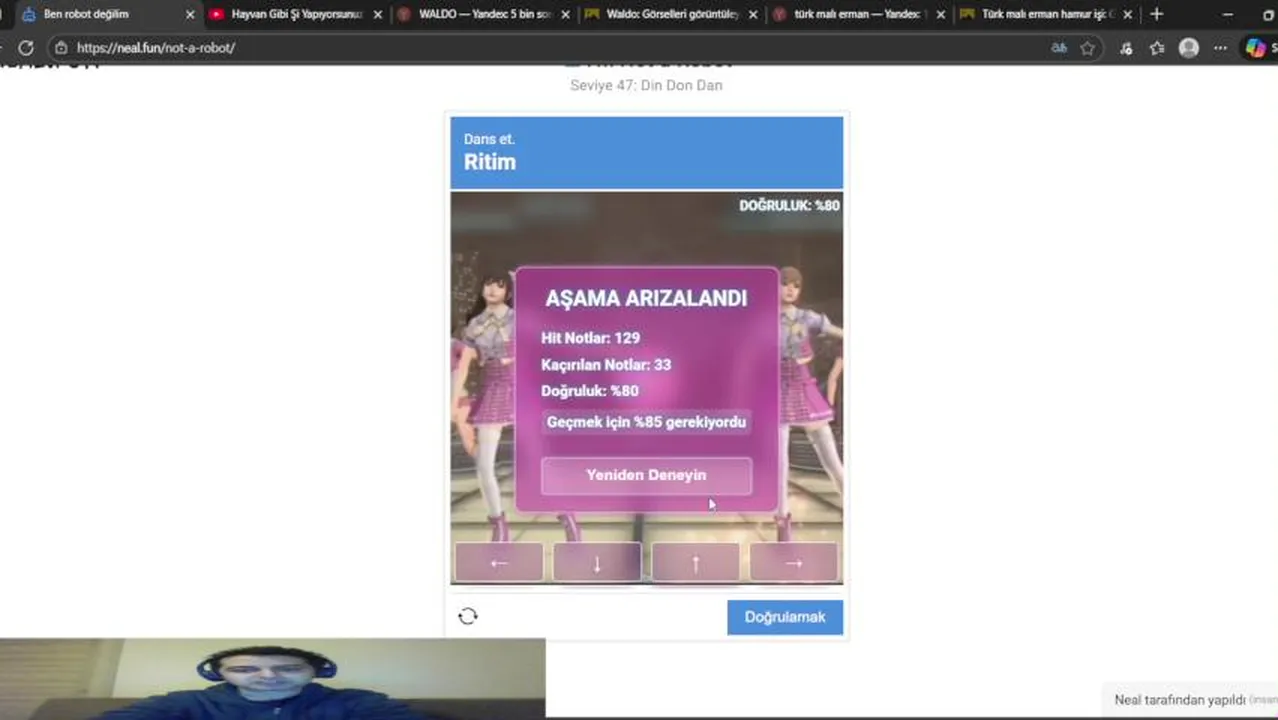Tap the right arrow dance pad
Image resolution: width=1278 pixels, height=720 pixels.
click(x=793, y=563)
